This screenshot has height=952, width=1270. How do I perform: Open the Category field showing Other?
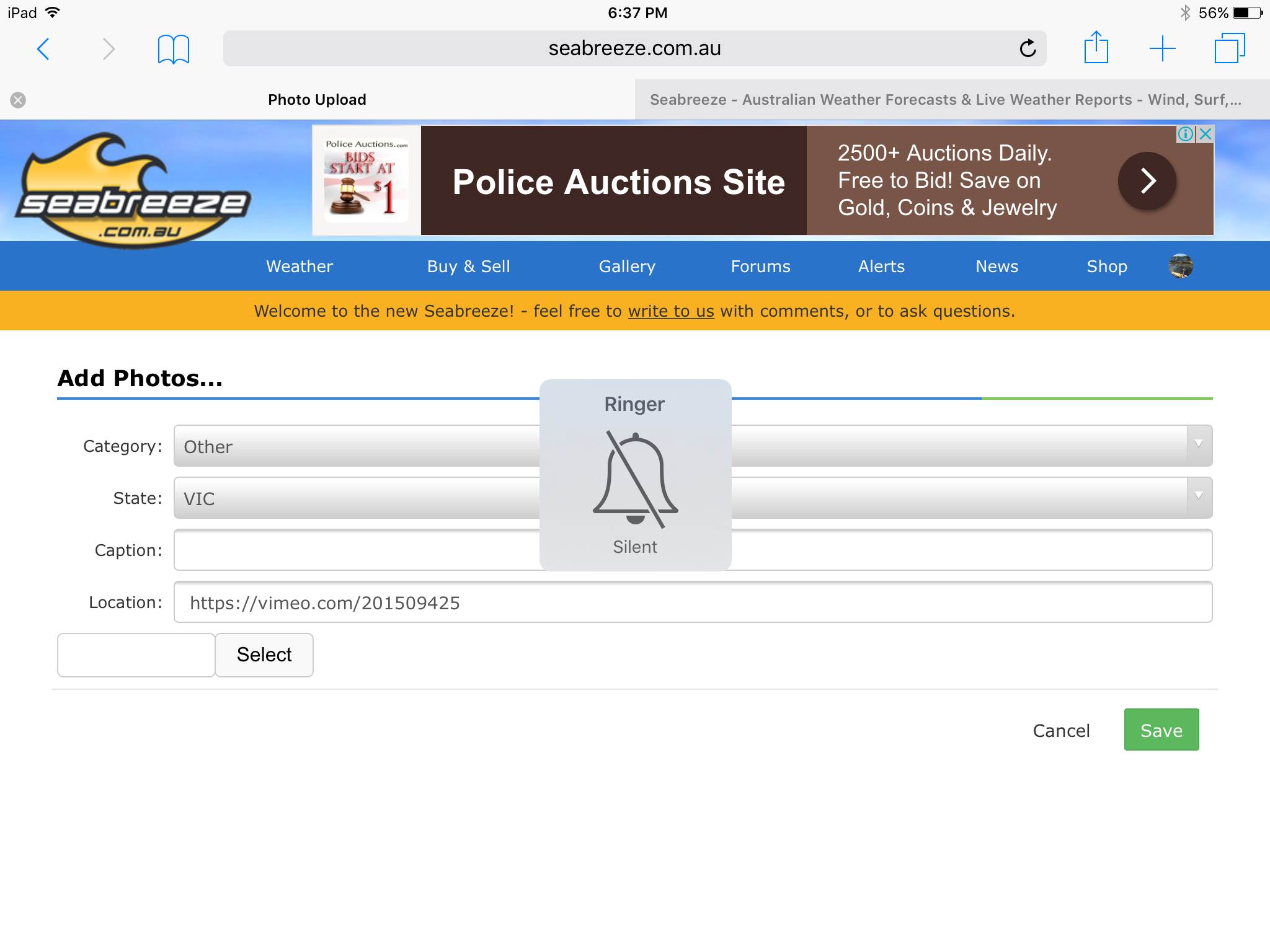[693, 446]
